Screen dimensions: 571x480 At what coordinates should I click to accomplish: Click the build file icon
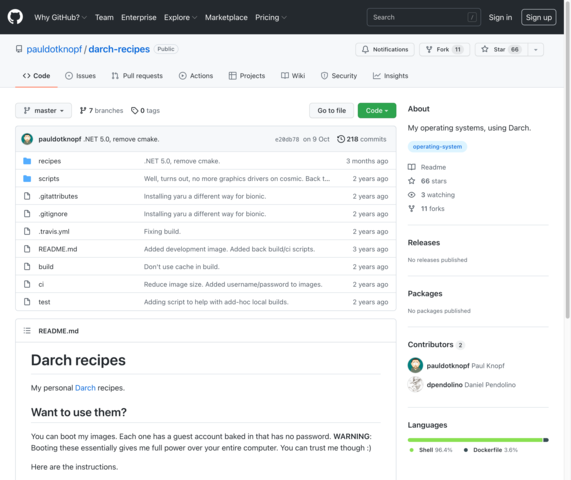pyautogui.click(x=27, y=267)
